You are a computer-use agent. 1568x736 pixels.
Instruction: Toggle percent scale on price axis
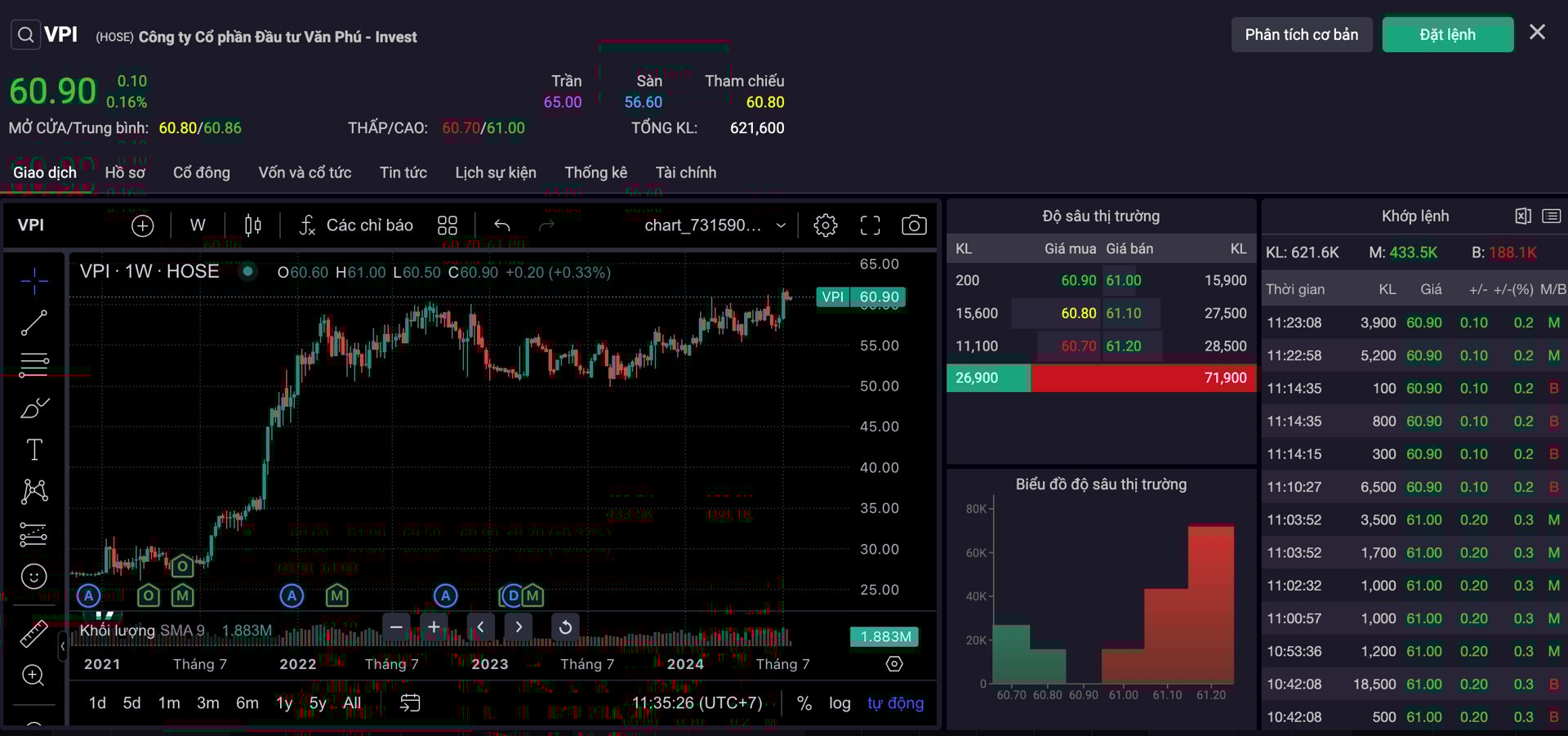click(x=804, y=703)
